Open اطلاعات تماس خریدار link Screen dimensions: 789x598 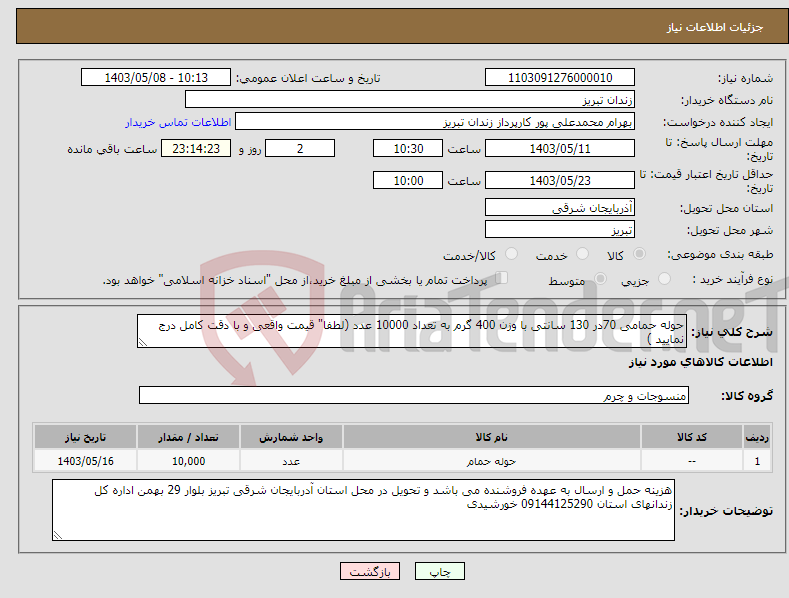(178, 122)
